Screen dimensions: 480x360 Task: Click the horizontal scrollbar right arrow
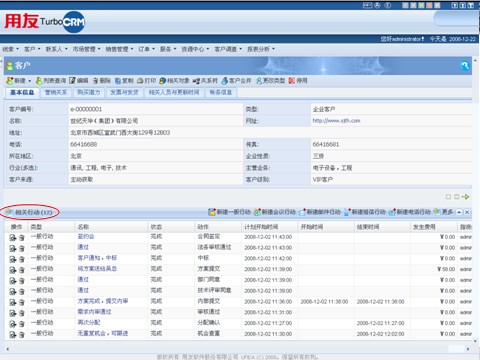click(x=468, y=349)
